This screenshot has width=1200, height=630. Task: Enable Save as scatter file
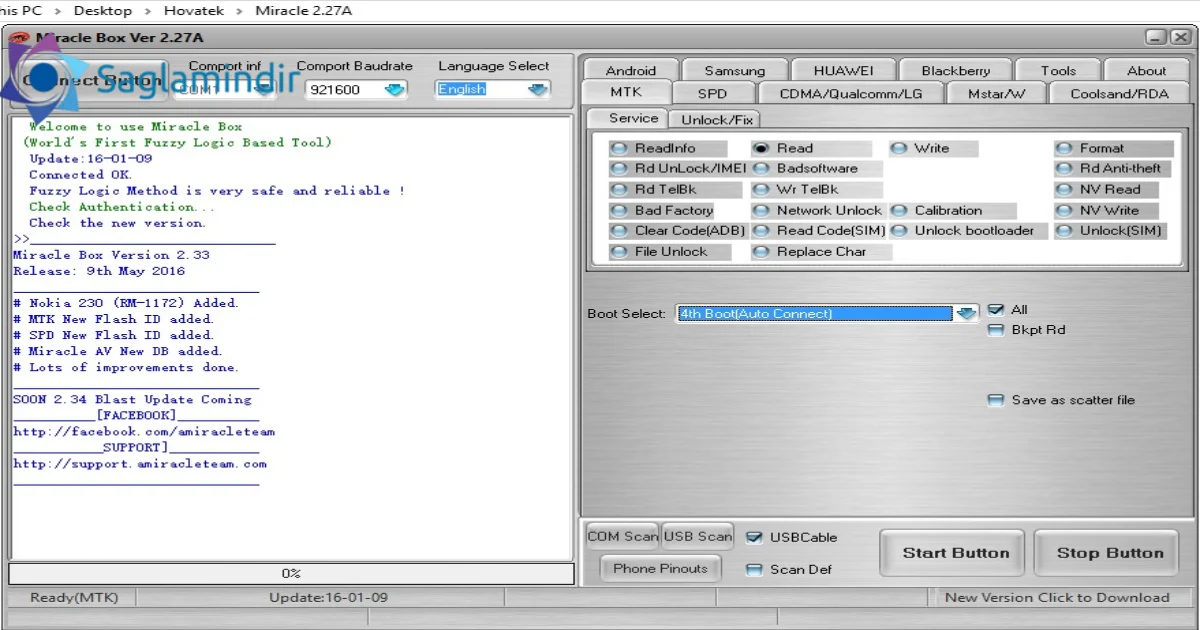point(996,399)
